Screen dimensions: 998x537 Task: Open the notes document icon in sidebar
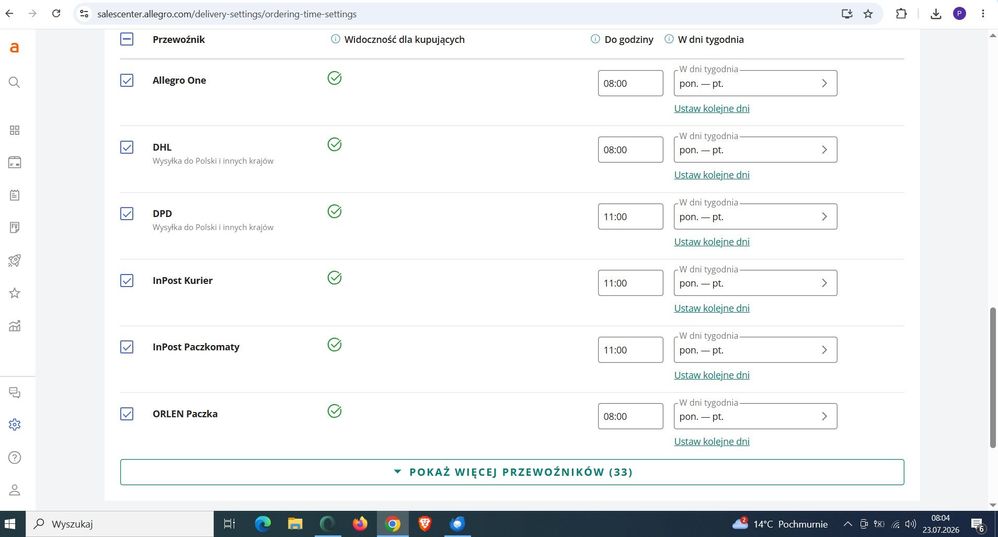(x=14, y=227)
